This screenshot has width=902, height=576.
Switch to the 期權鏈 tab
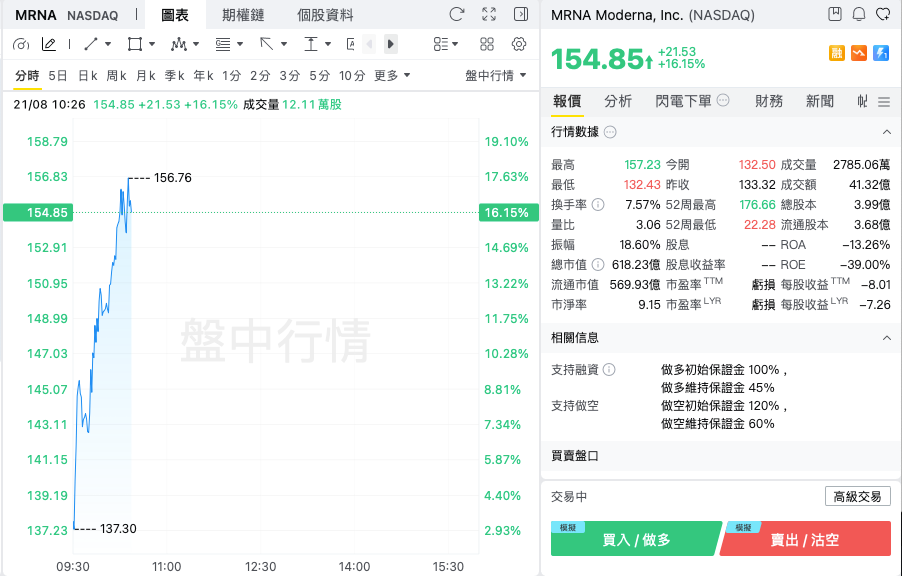point(243,15)
